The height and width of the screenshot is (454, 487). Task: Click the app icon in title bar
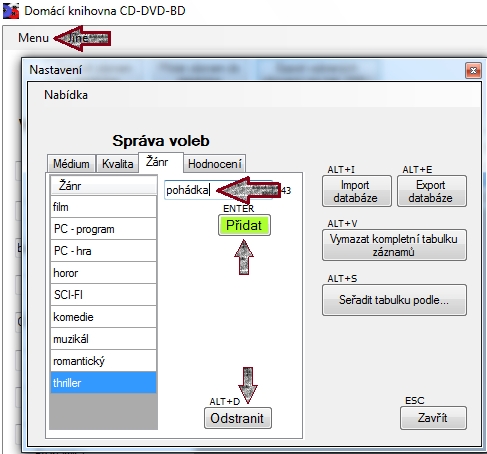[x=11, y=11]
